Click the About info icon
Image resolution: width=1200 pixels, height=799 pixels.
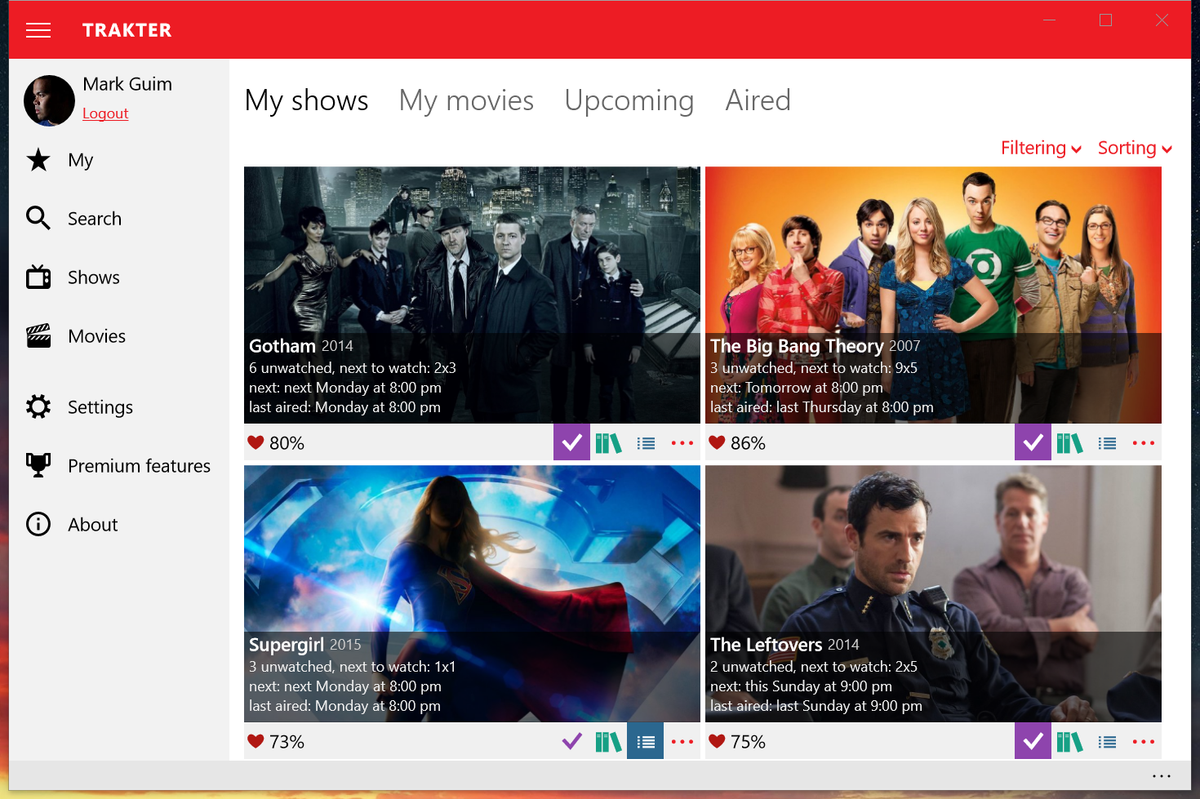[38, 524]
